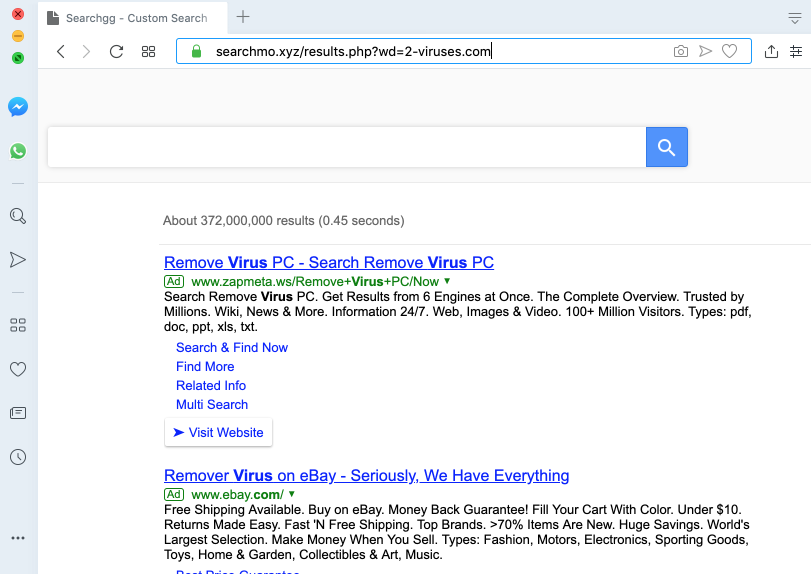Go forward to the next page
This screenshot has height=574, width=811.
coord(86,51)
